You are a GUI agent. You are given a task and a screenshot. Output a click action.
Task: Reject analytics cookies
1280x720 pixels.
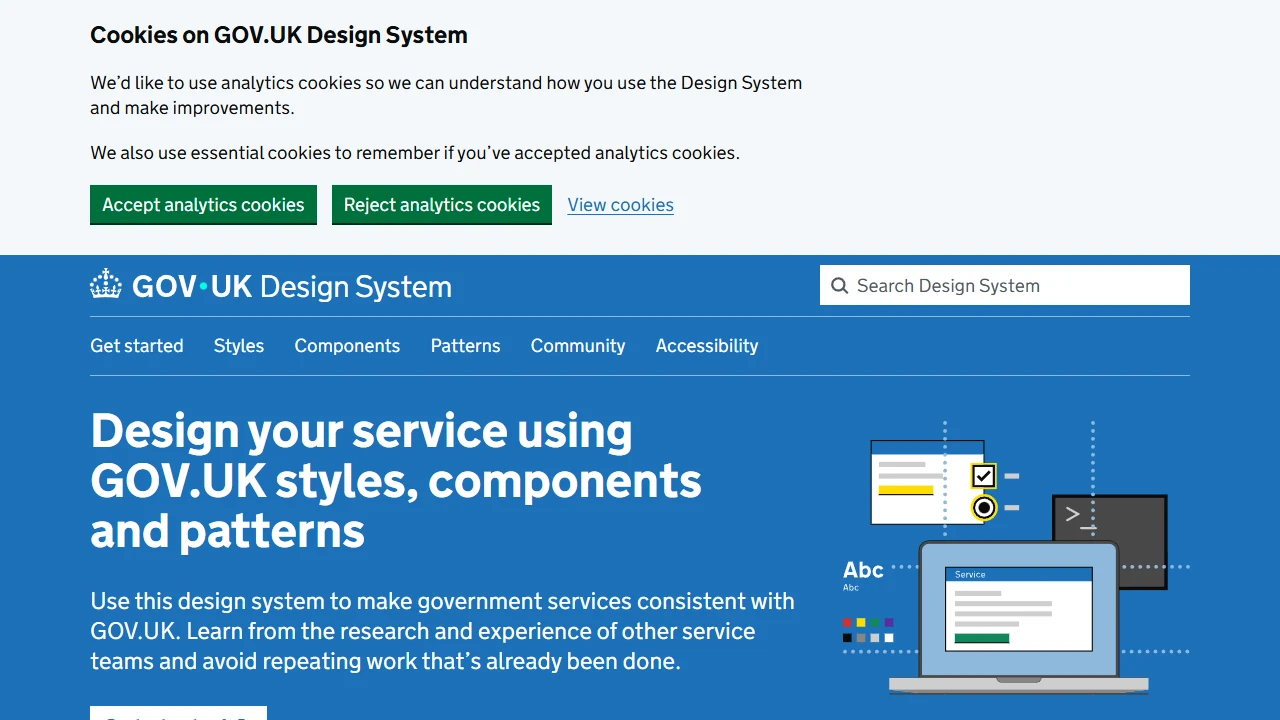point(442,204)
